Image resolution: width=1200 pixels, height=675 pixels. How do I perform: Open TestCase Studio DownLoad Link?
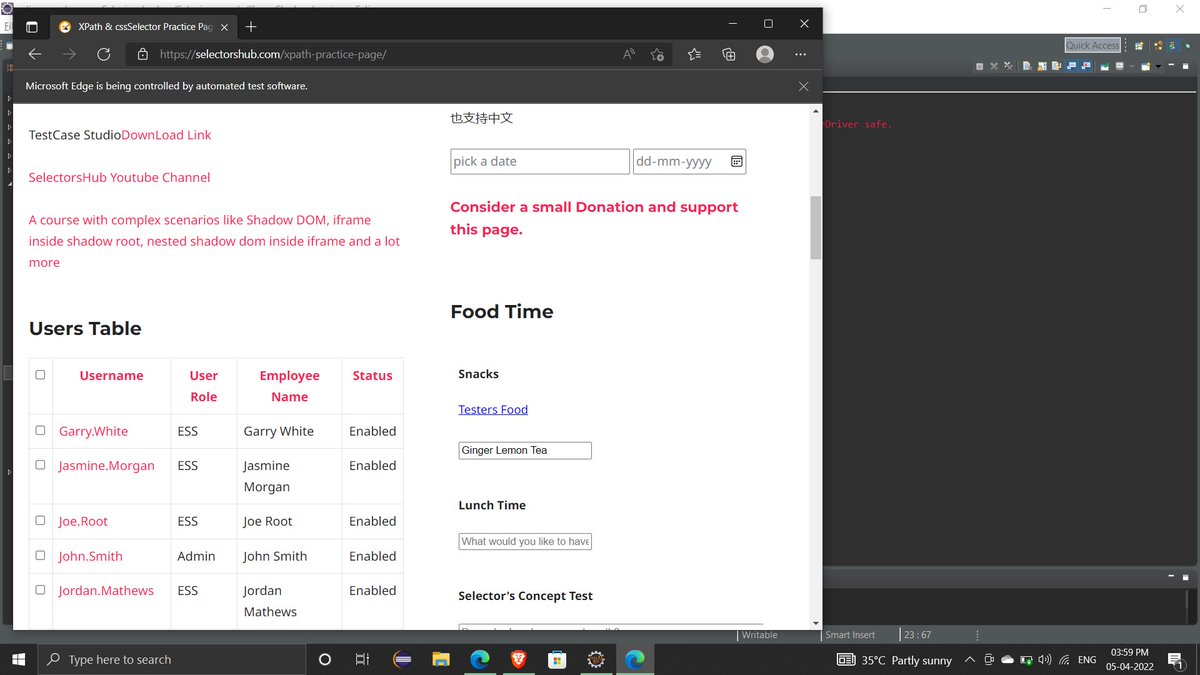tap(166, 135)
